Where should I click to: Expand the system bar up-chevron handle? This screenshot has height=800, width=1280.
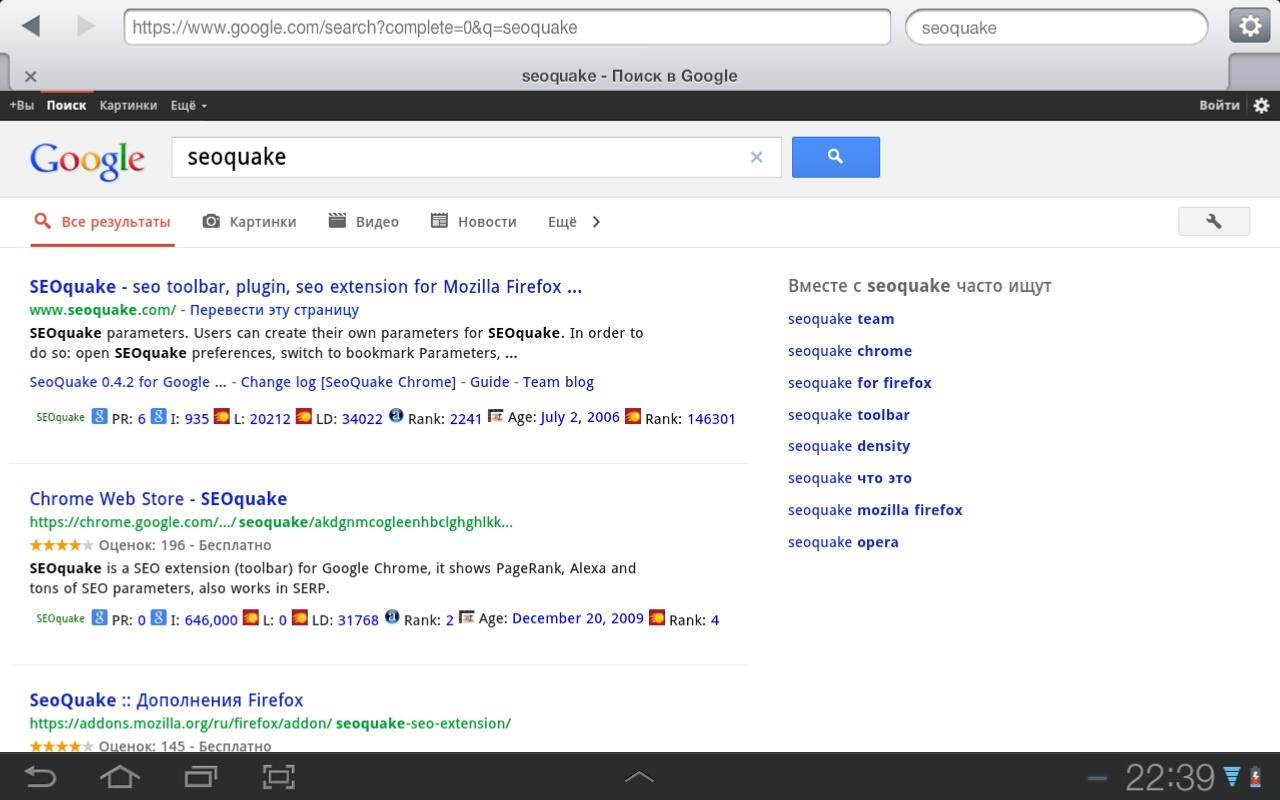click(639, 776)
